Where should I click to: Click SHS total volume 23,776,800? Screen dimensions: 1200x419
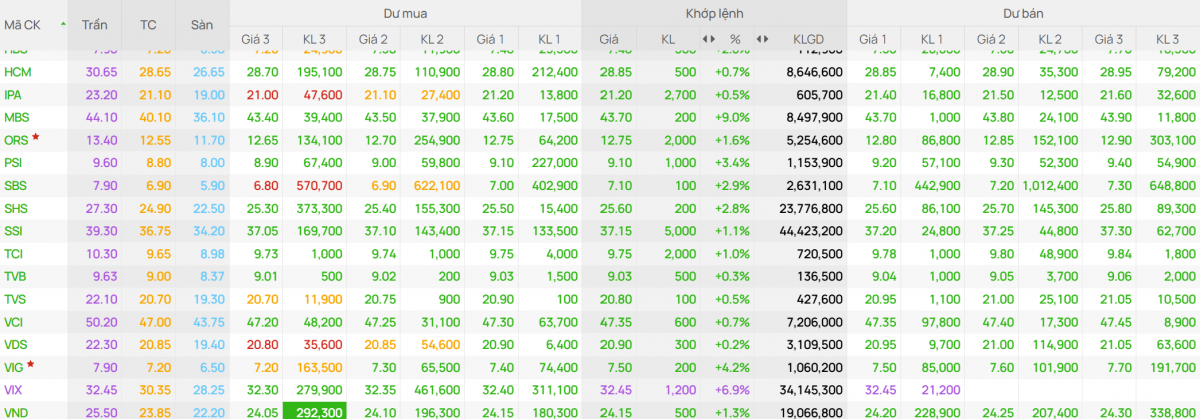[x=811, y=208]
